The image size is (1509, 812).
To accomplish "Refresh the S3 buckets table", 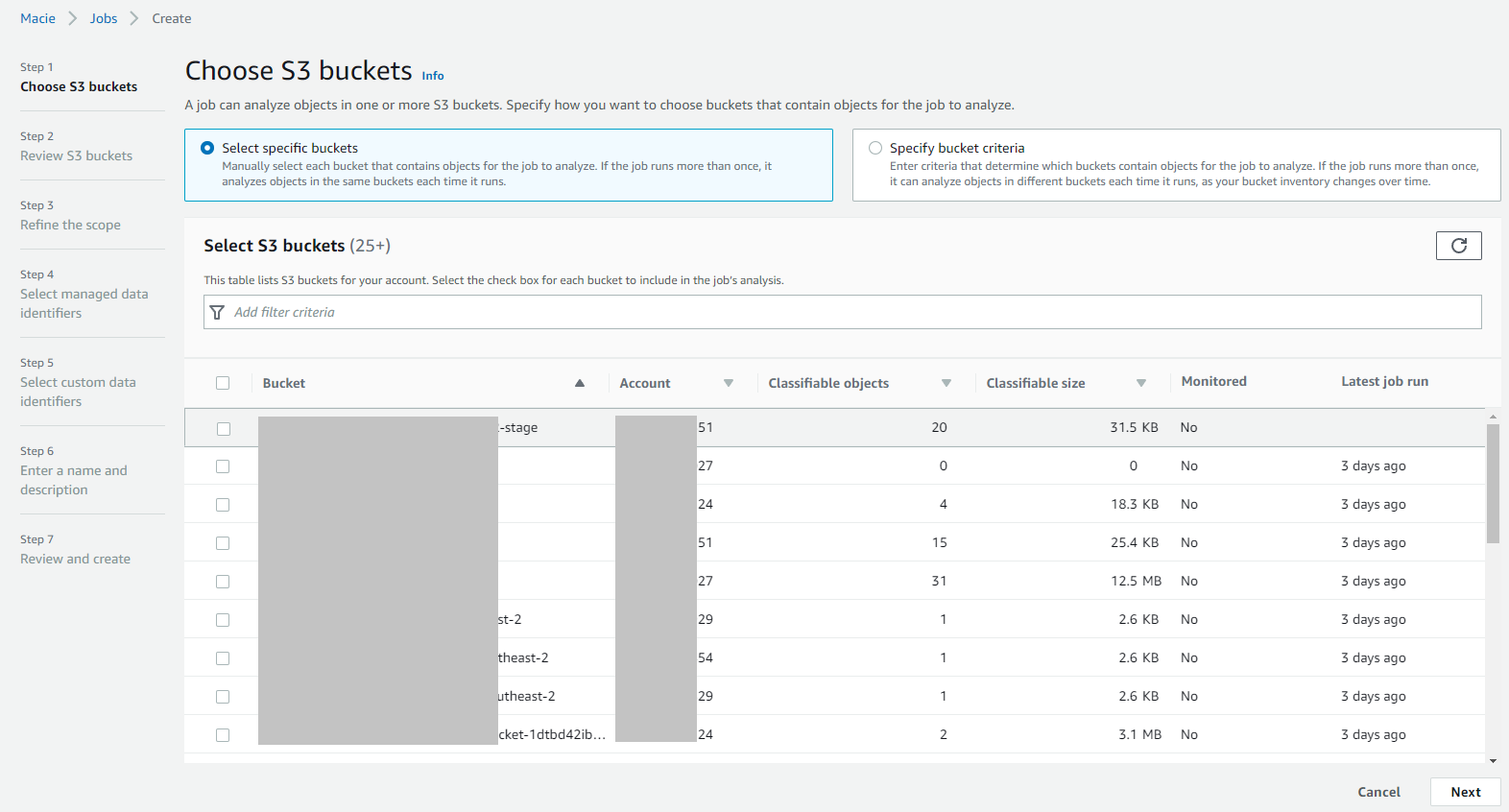I will 1458,246.
